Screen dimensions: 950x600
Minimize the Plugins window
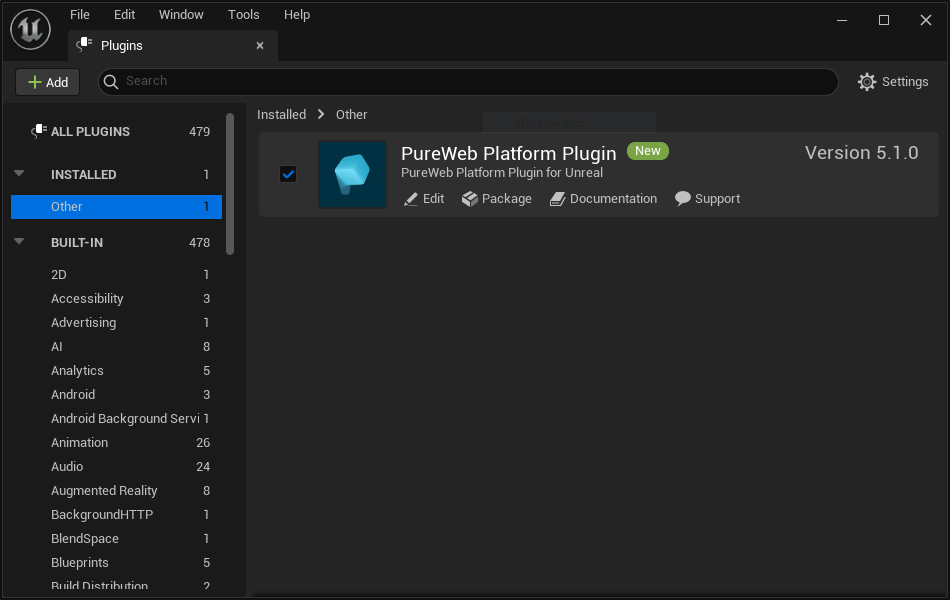click(x=842, y=20)
